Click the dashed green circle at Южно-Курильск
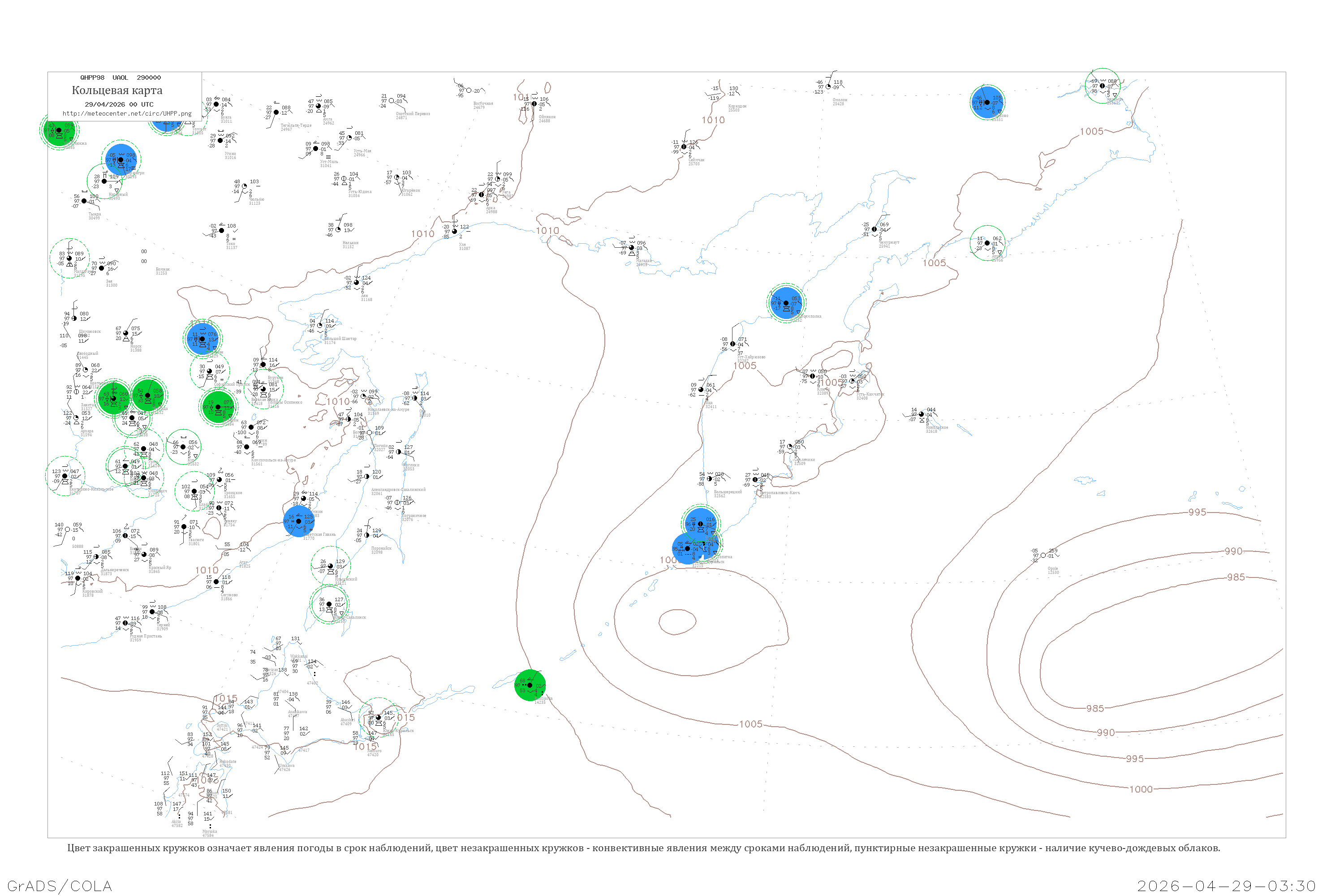This screenshot has width=1344, height=896. 378,717
